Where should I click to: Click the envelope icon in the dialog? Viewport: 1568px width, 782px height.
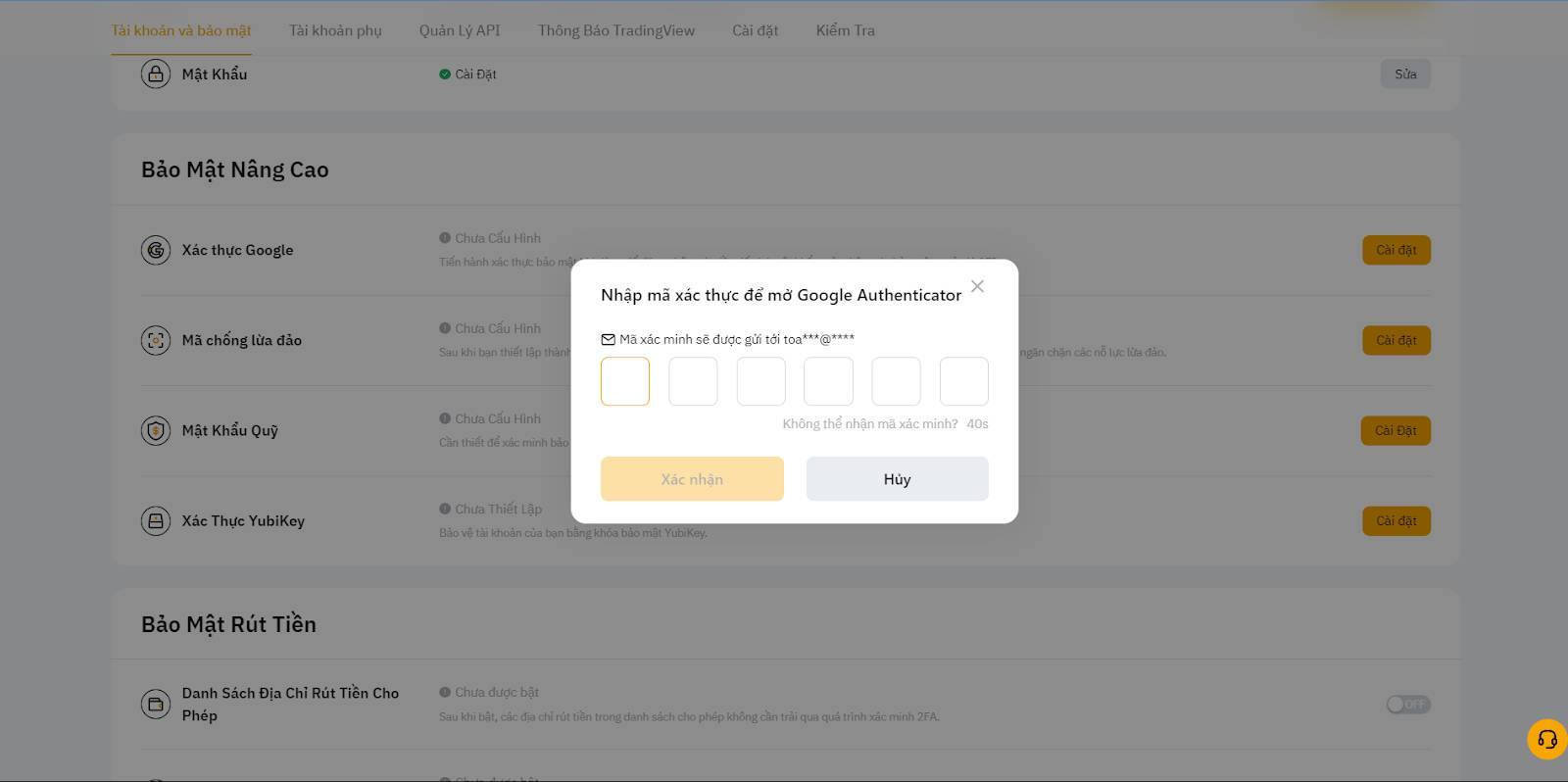[x=609, y=339]
